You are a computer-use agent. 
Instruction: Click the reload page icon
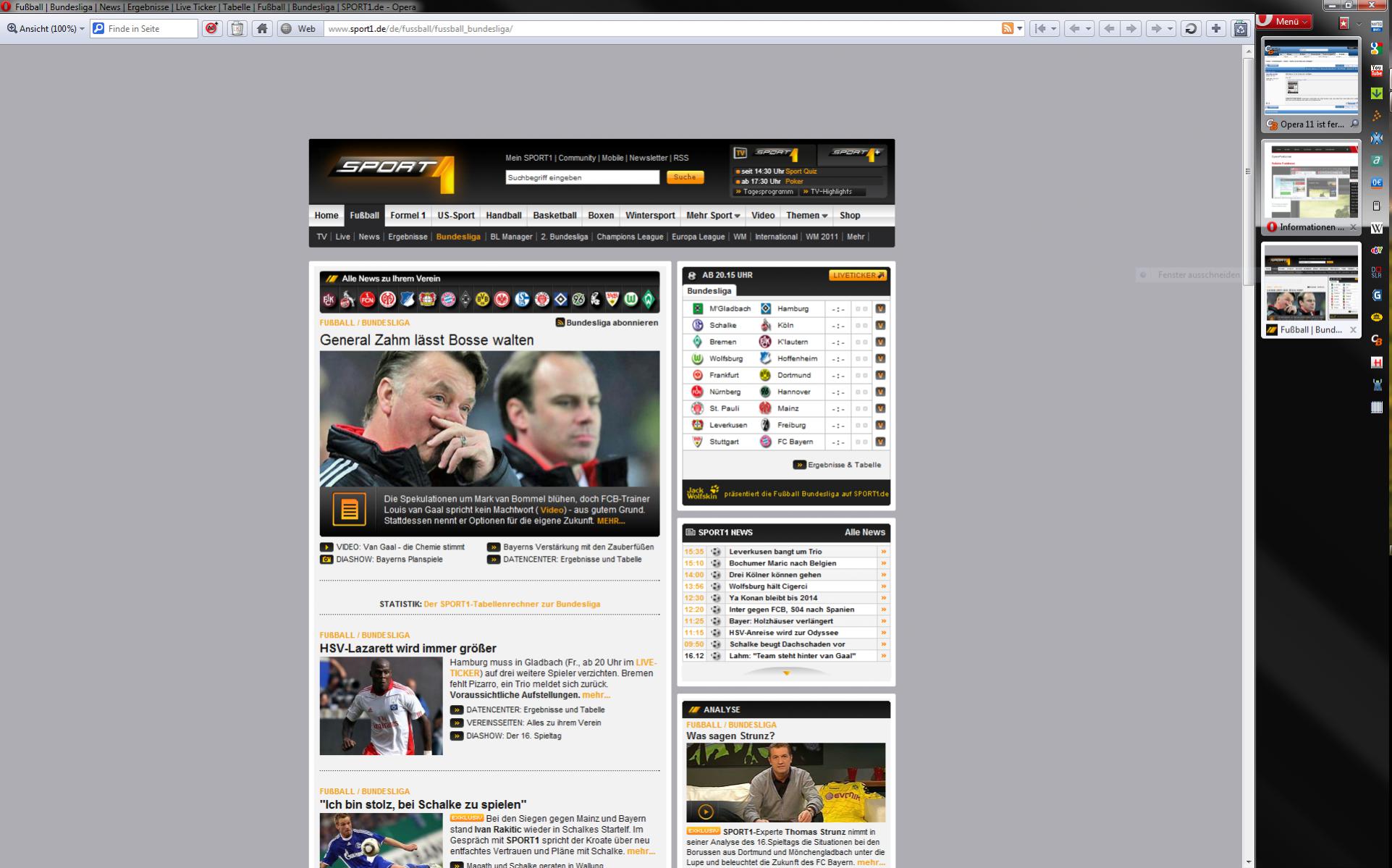tap(1191, 29)
